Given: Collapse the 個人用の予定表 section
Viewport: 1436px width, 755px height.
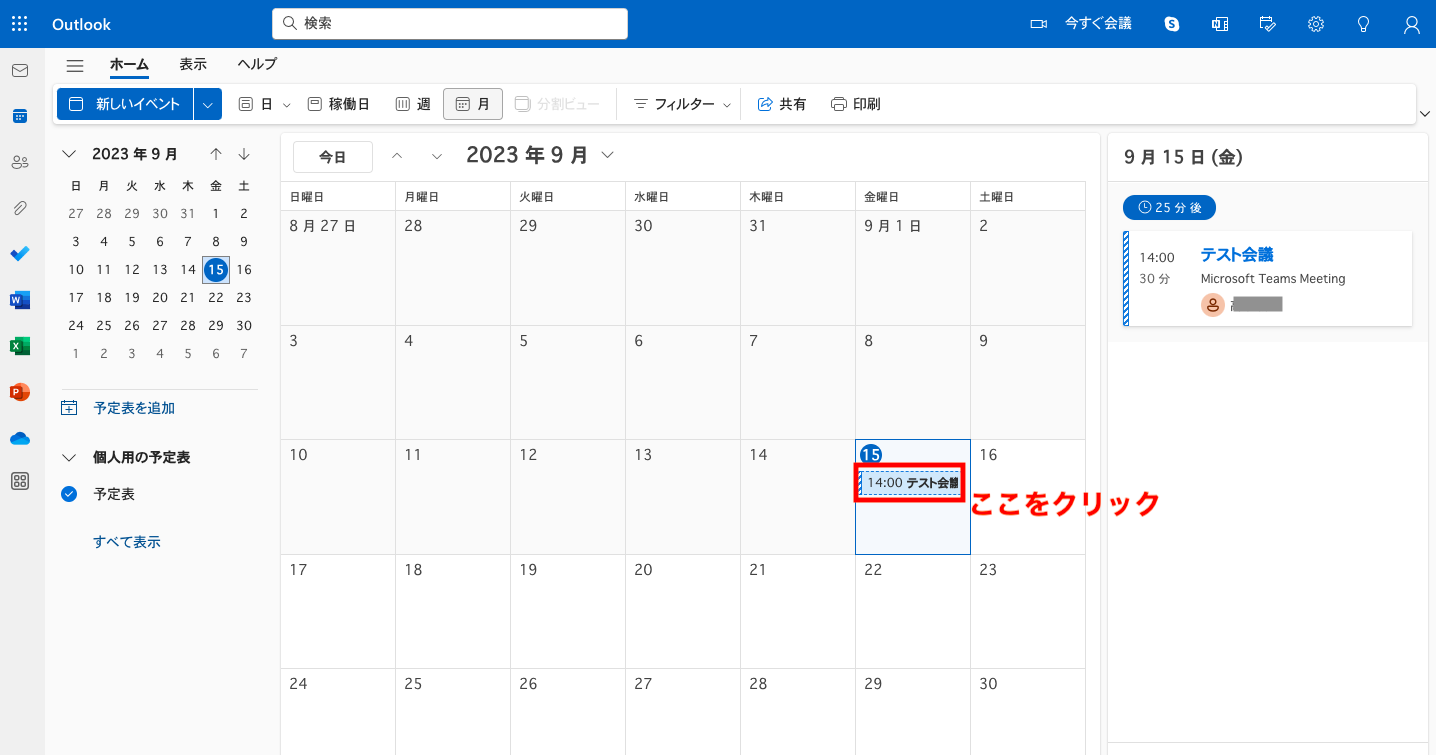Looking at the screenshot, I should click(68, 457).
